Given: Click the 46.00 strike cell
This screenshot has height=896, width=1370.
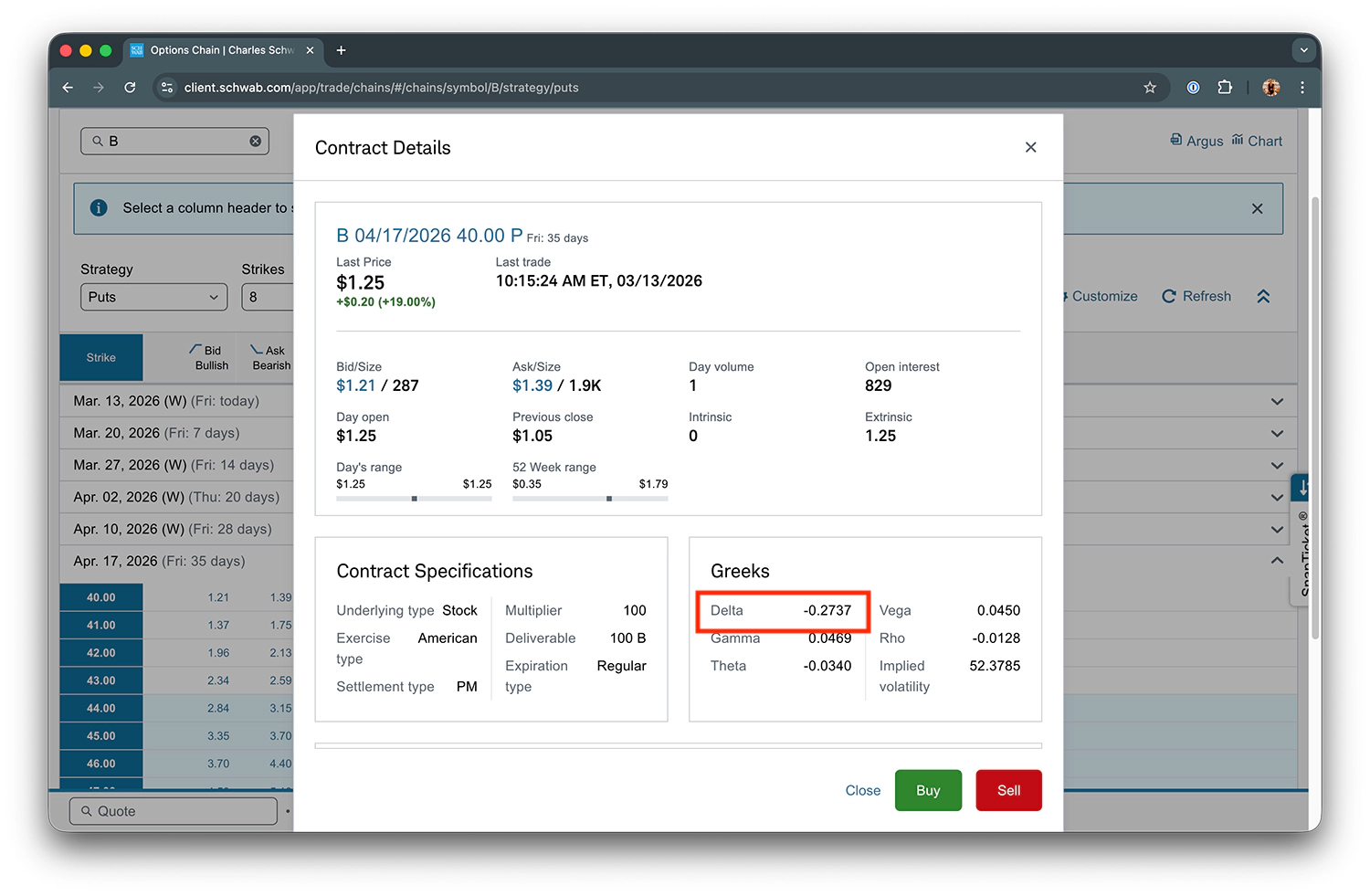Looking at the screenshot, I should (x=101, y=764).
